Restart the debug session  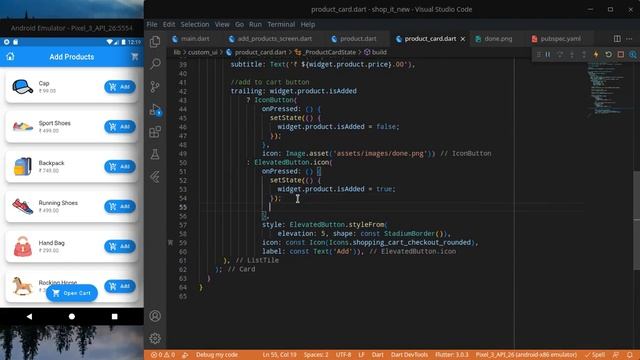pos(608,54)
